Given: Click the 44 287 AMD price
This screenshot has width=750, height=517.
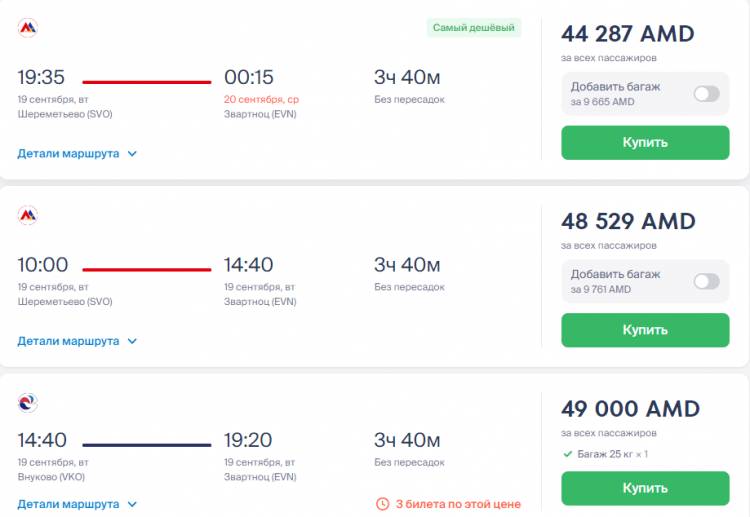Looking at the screenshot, I should [628, 34].
